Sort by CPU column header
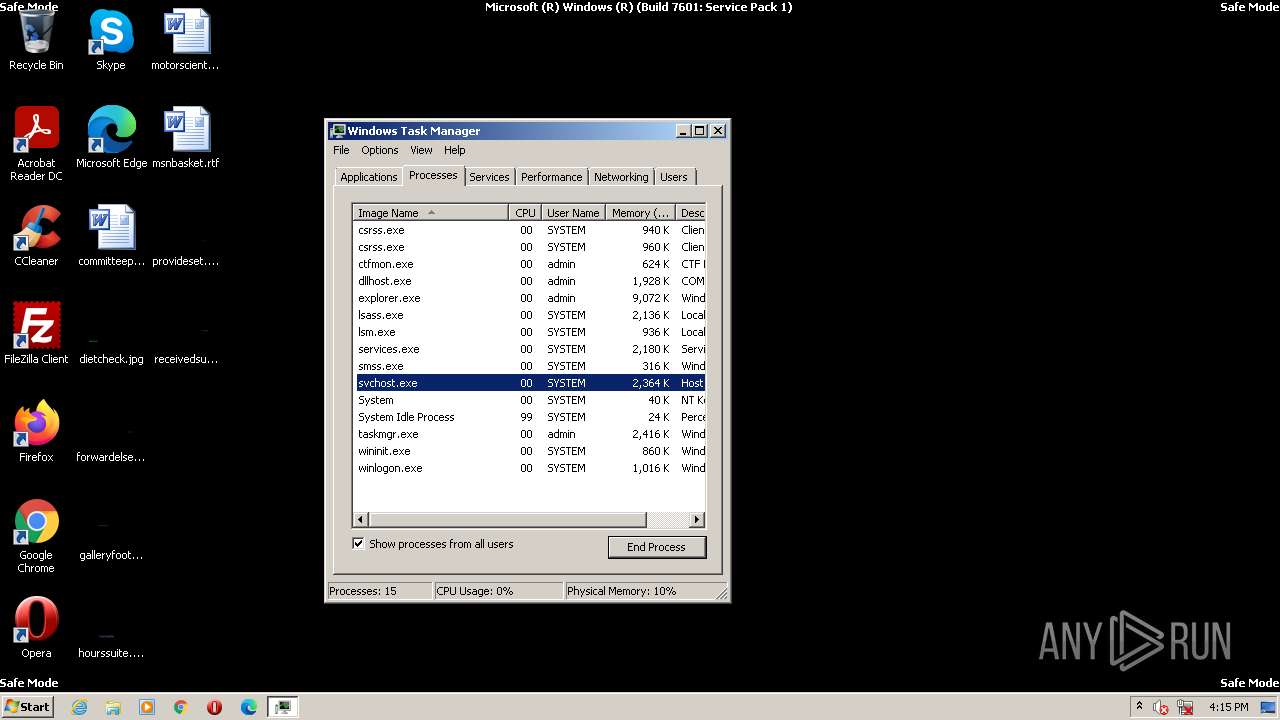The height and width of the screenshot is (720, 1280). 524,213
